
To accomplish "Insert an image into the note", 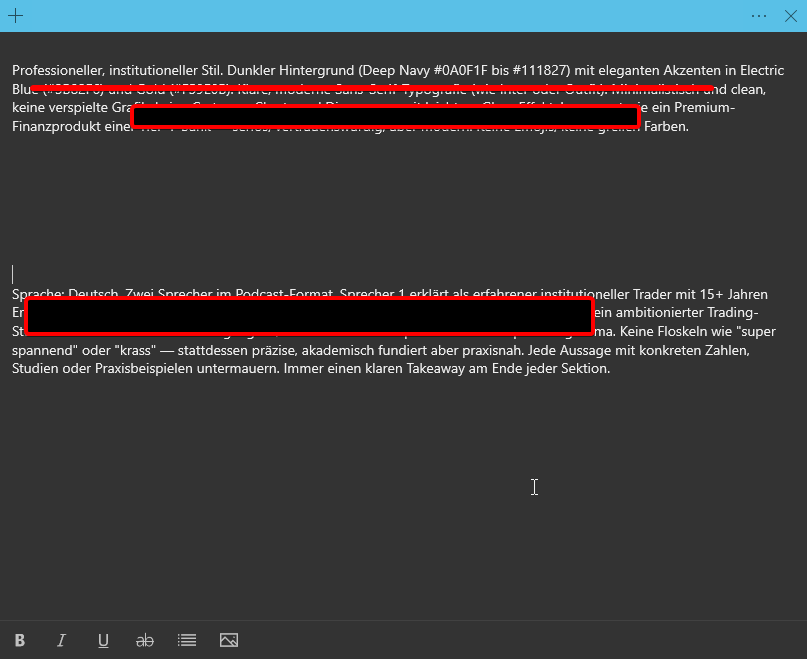I will [x=229, y=640].
